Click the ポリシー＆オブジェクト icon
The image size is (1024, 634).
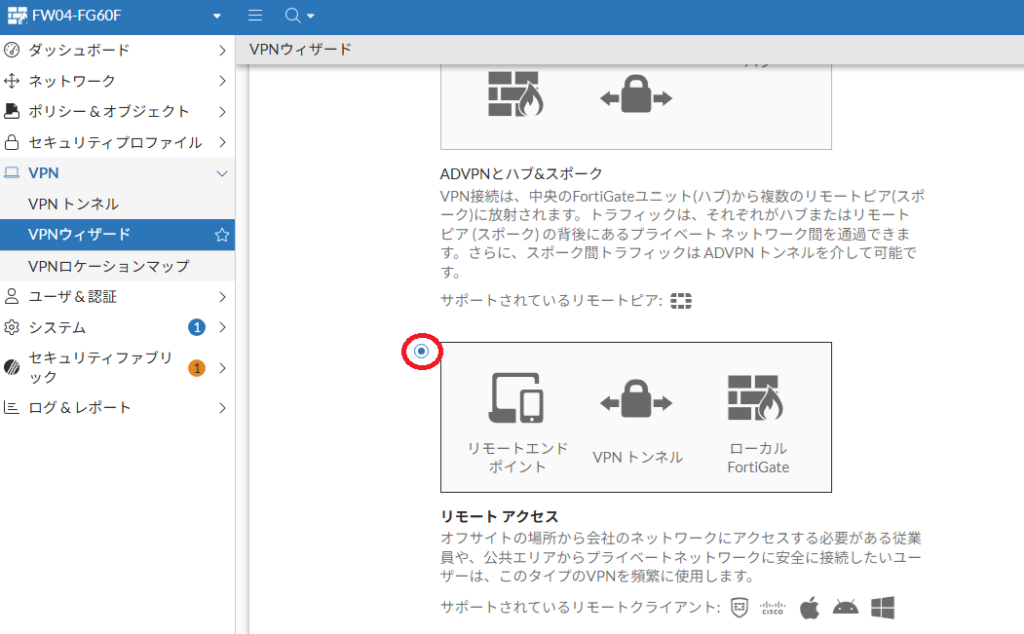12,111
